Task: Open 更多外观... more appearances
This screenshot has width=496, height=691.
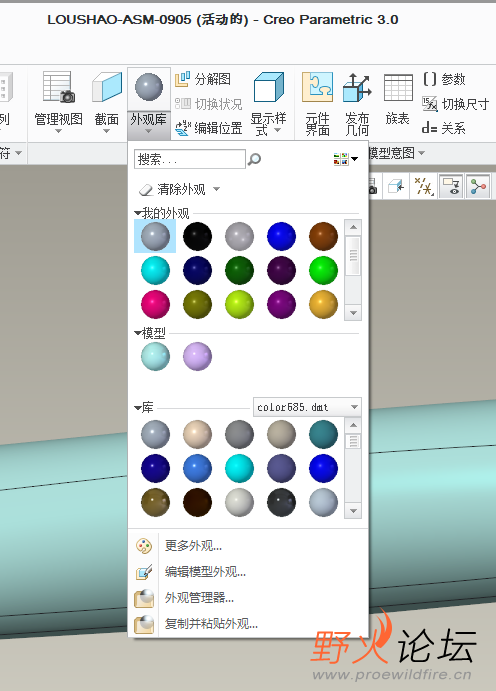Action: [193, 546]
